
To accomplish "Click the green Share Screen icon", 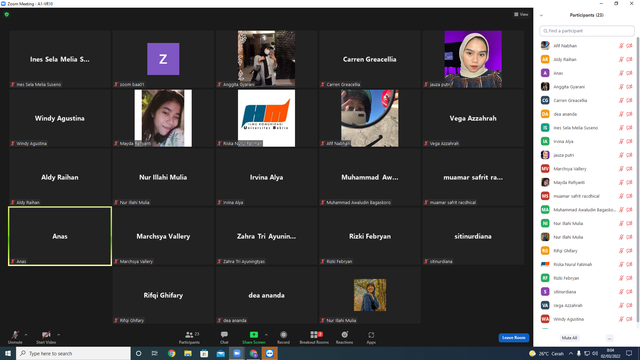I will [253, 335].
